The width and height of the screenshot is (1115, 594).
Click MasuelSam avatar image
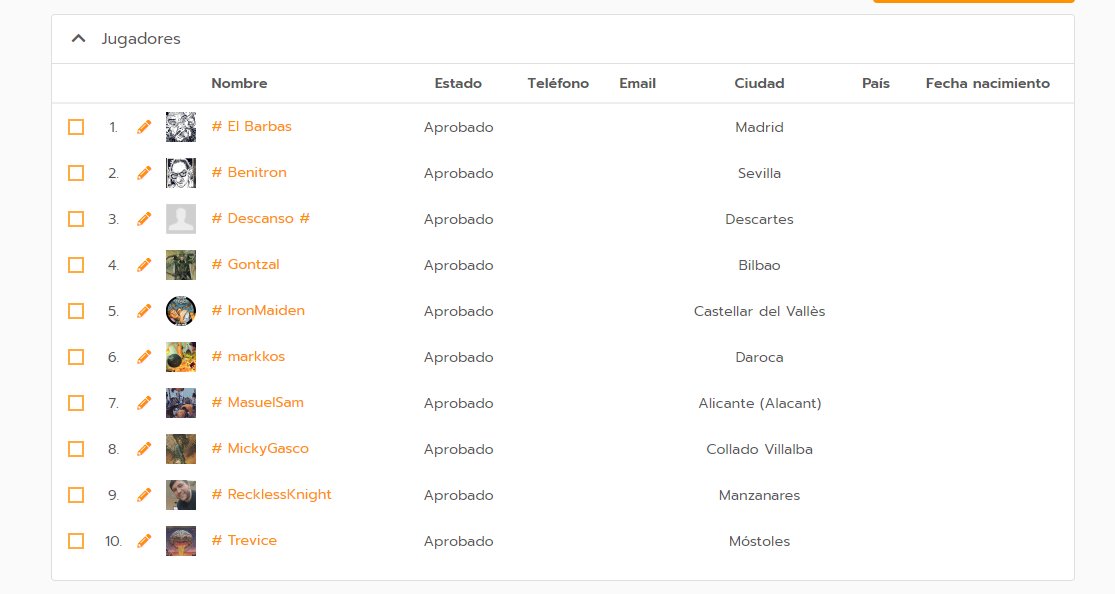pos(181,403)
